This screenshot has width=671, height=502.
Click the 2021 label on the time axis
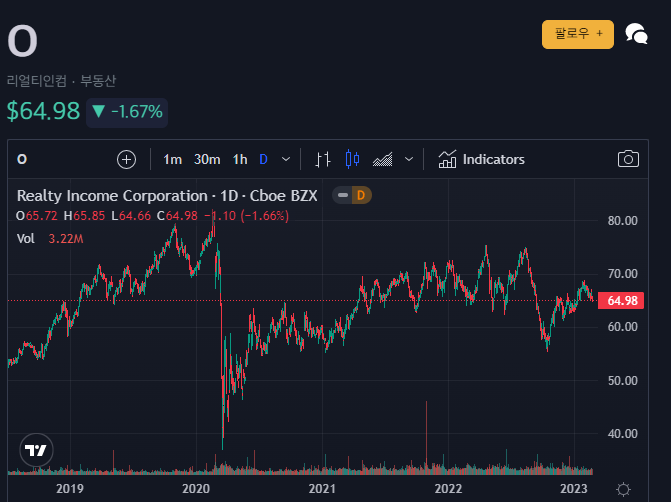(322, 489)
